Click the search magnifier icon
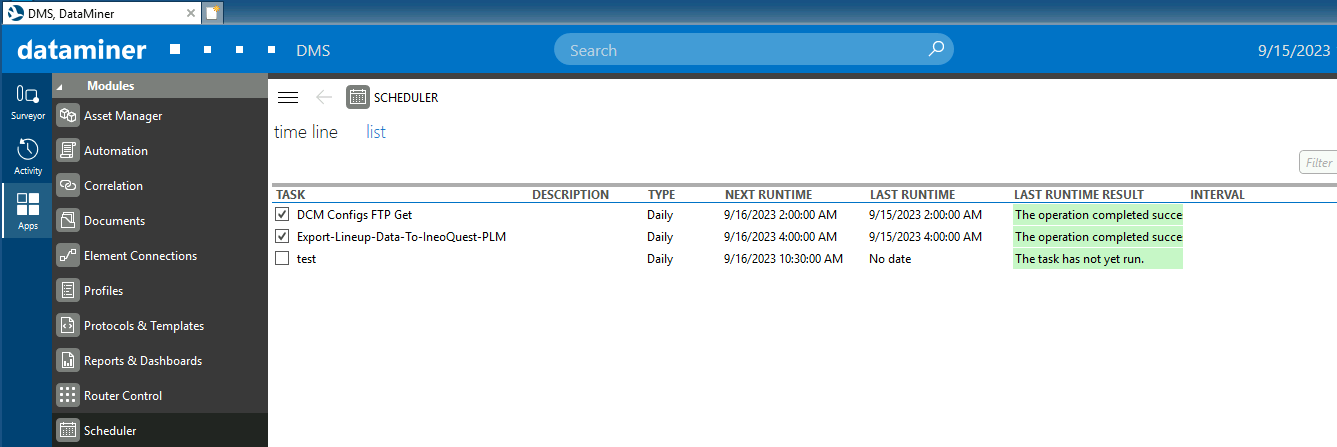Viewport: 1337px width, 447px height. [935, 49]
